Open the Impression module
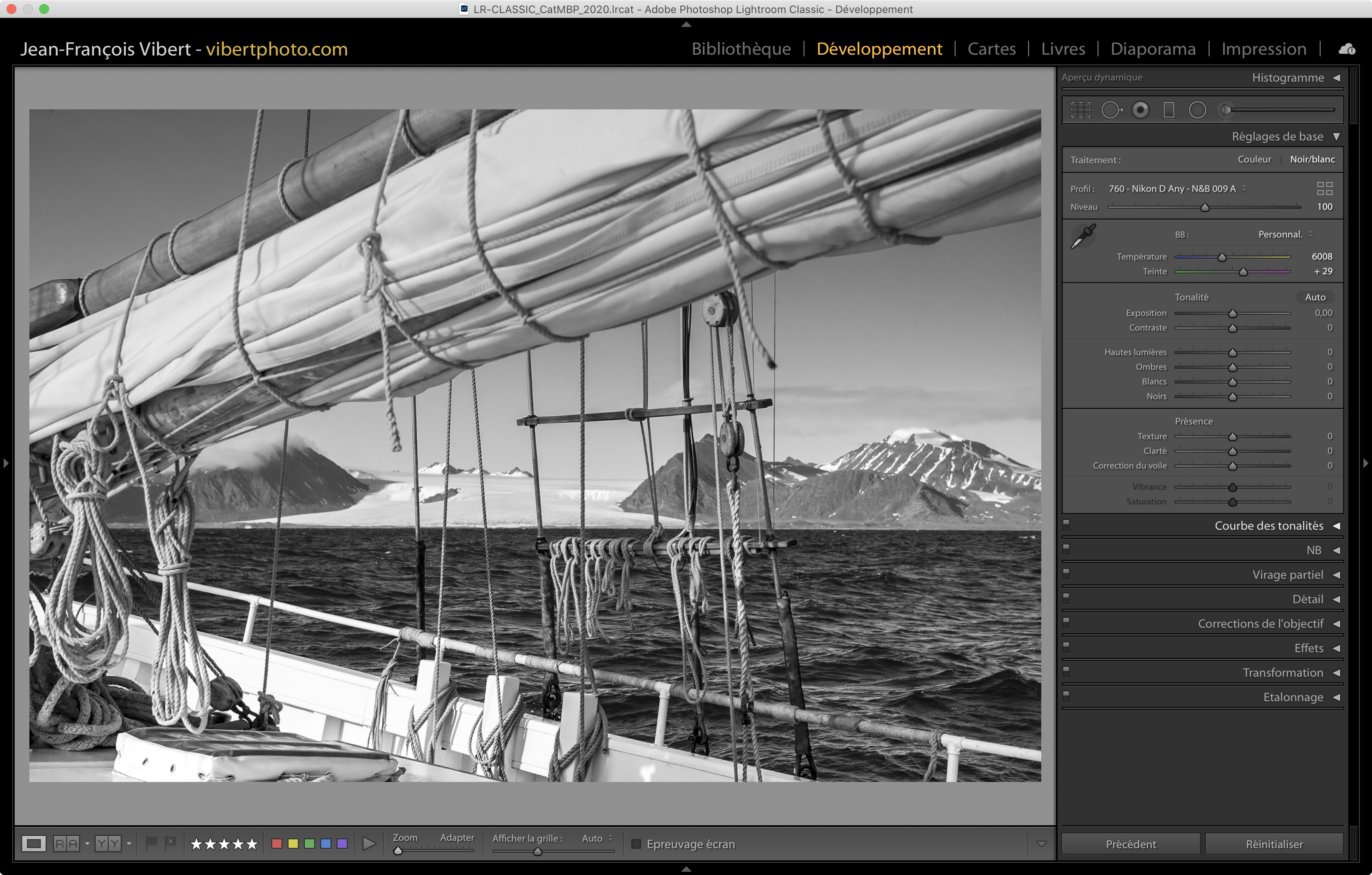The image size is (1372, 875). coord(1263,49)
